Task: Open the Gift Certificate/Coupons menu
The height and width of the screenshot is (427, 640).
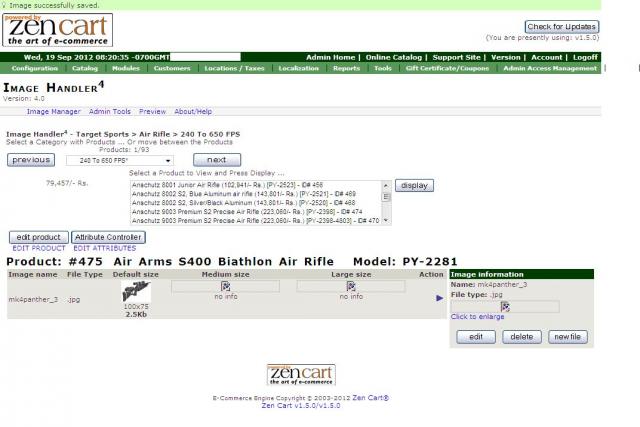Action: click(x=447, y=68)
